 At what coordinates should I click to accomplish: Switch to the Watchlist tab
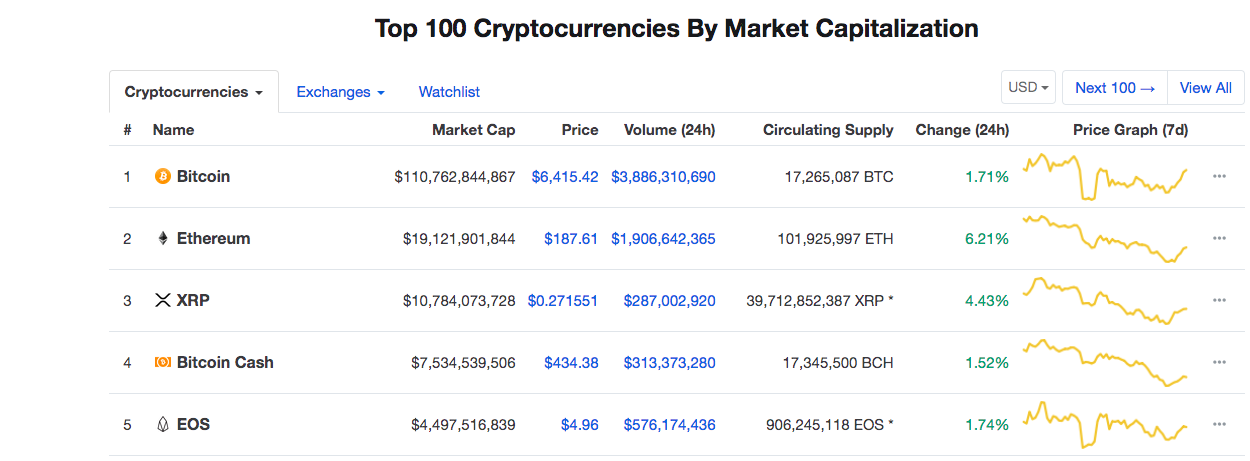pos(449,92)
